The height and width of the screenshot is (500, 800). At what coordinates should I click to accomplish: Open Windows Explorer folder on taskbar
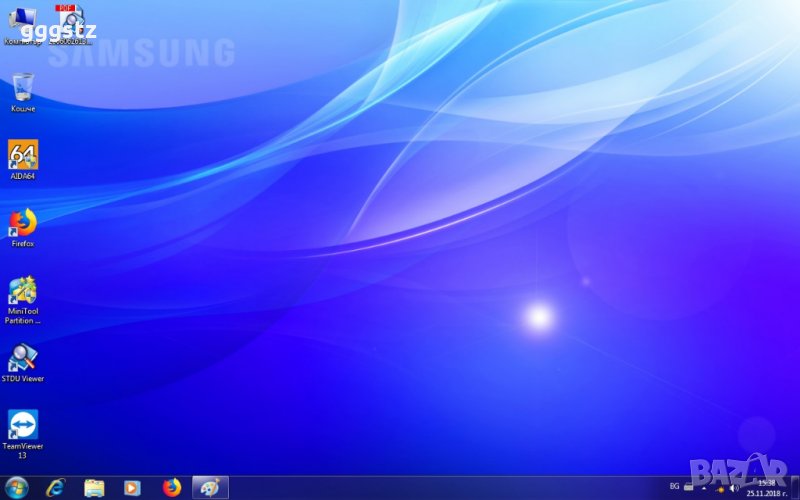[94, 487]
